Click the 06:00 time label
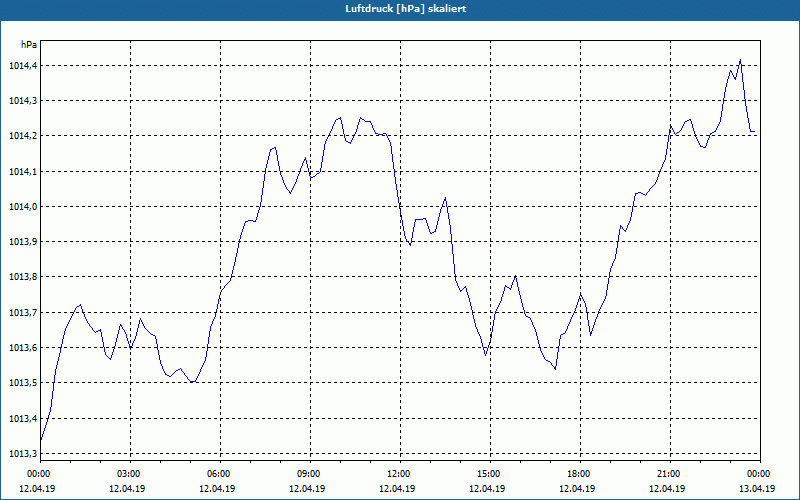This screenshot has width=800, height=500. pyautogui.click(x=218, y=474)
